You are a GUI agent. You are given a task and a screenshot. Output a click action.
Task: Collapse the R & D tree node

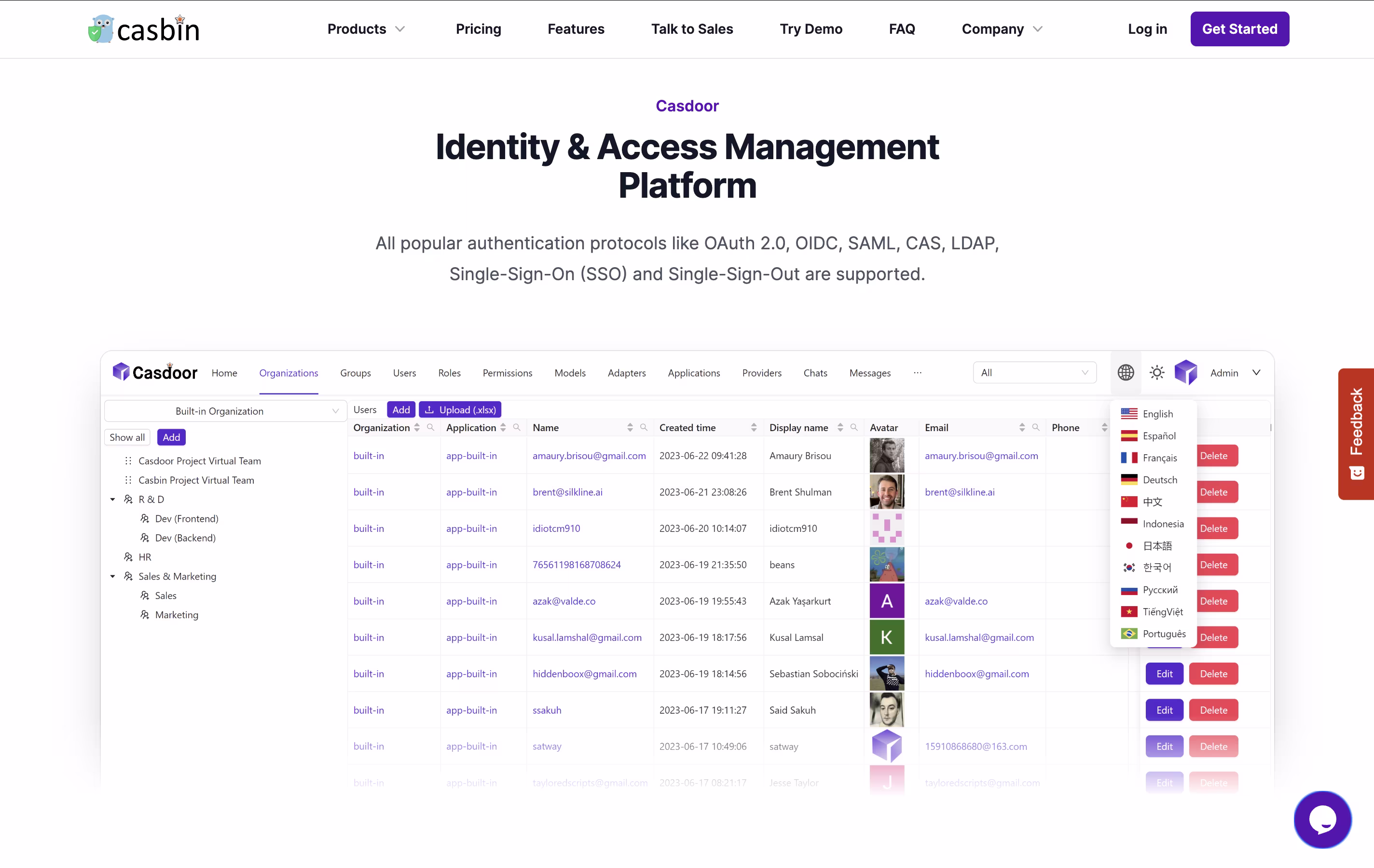point(112,499)
